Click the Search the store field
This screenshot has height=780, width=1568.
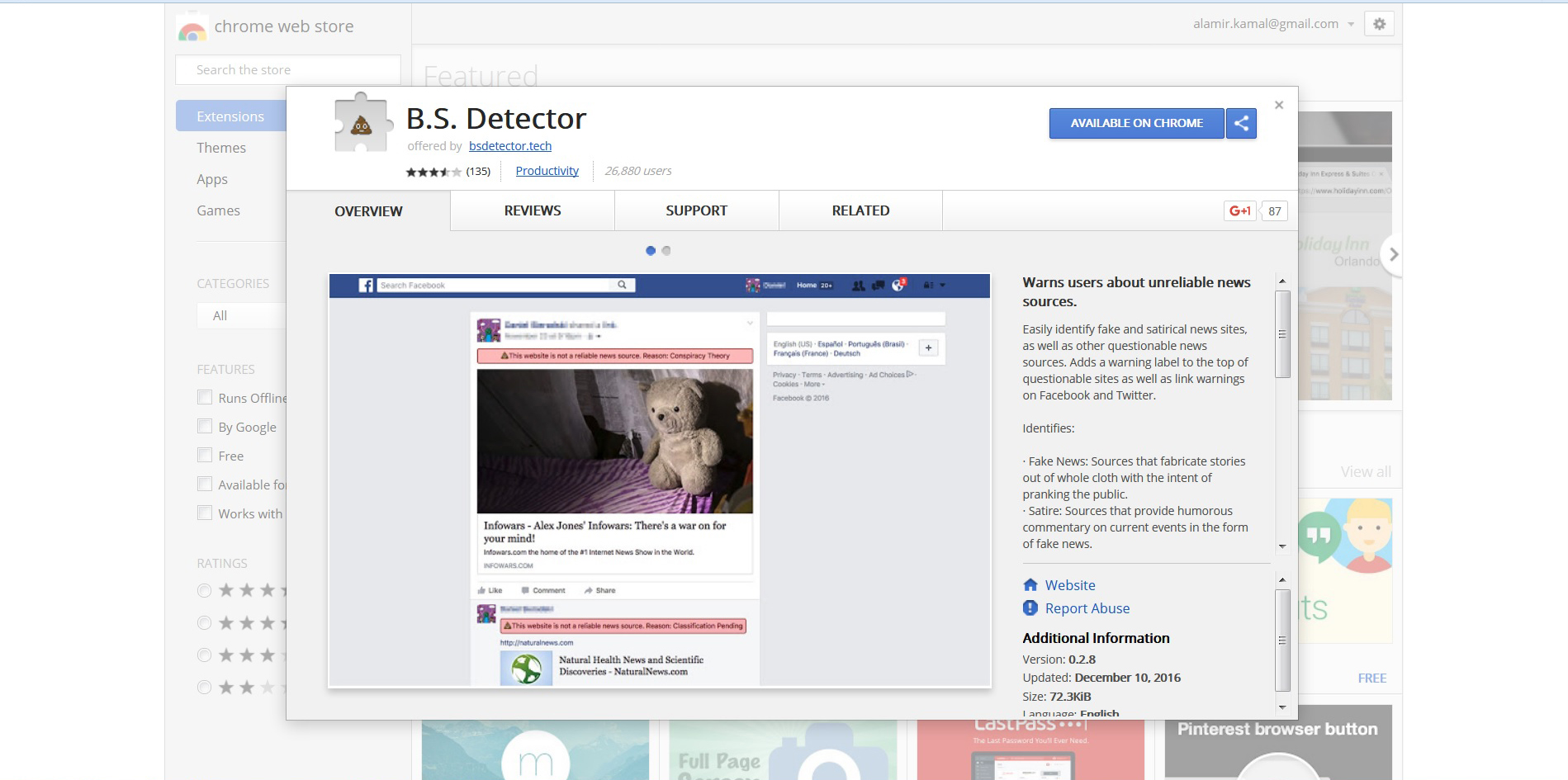[288, 70]
